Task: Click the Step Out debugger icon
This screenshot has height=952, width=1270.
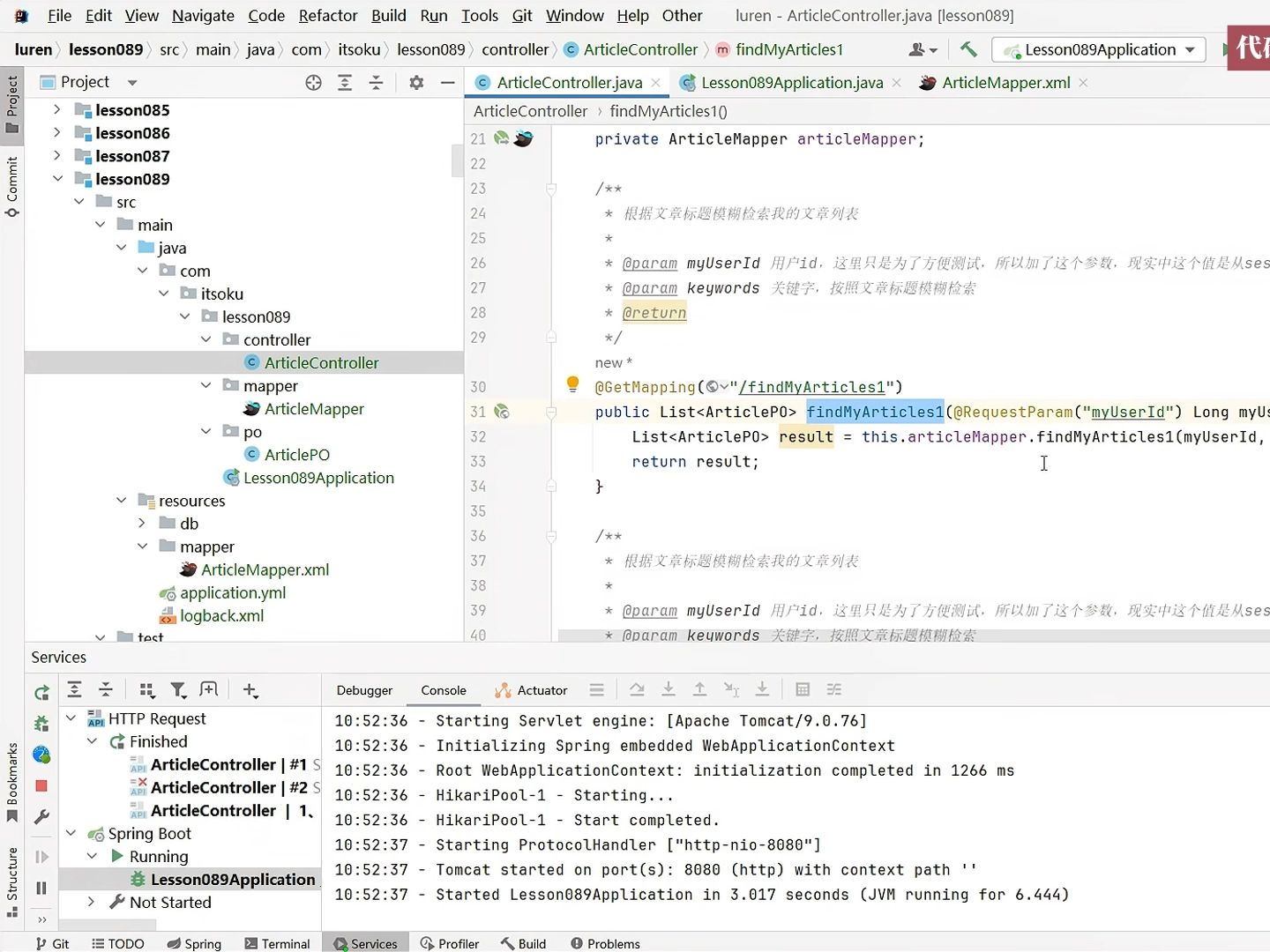Action: [x=699, y=690]
